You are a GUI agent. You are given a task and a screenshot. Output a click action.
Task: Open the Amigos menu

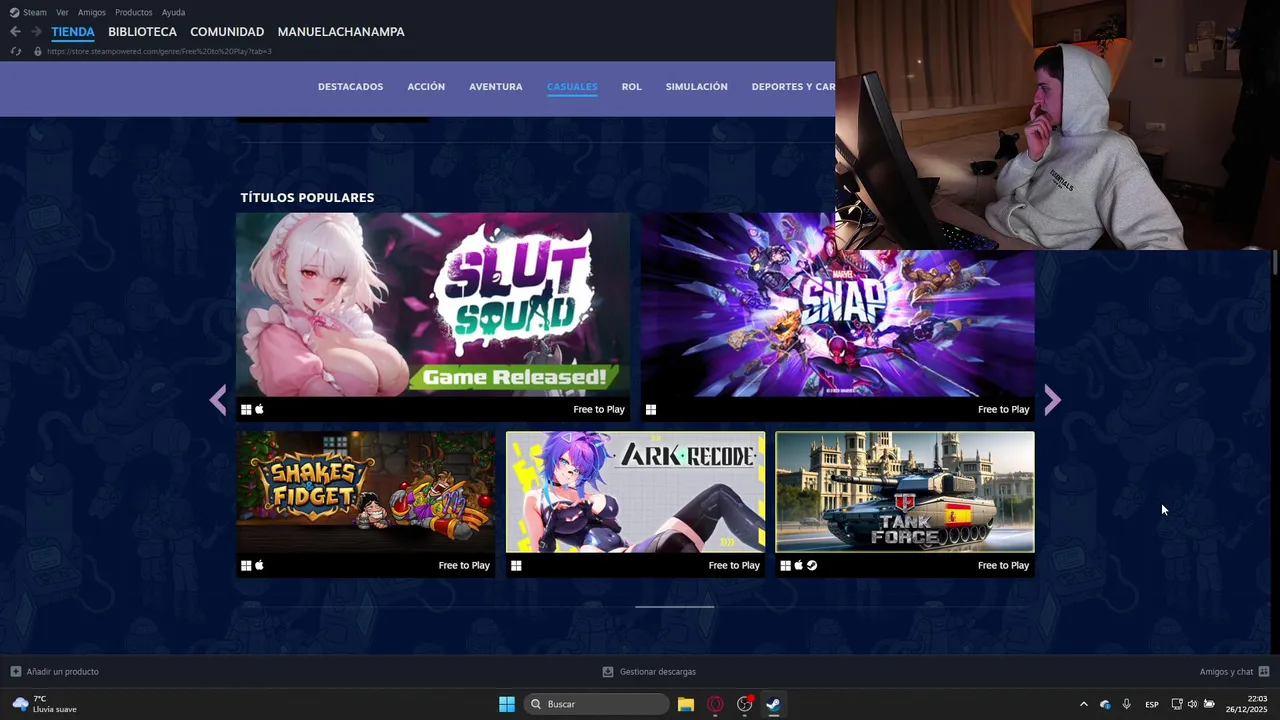(x=92, y=12)
